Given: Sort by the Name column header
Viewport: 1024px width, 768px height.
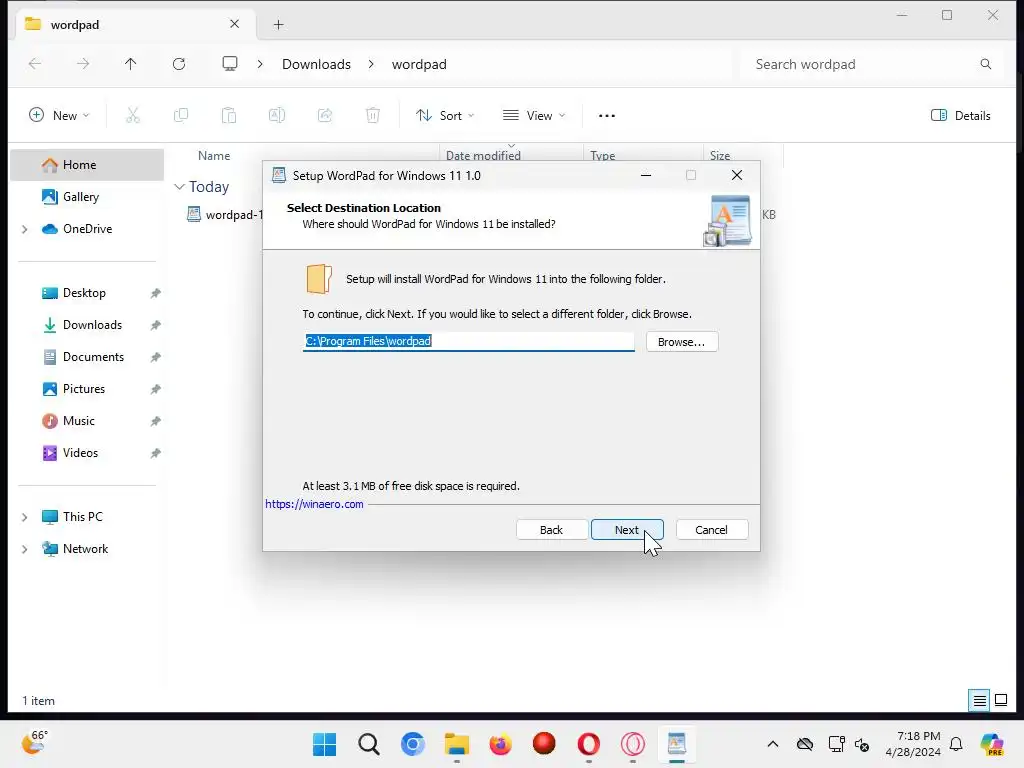Looking at the screenshot, I should 214,155.
